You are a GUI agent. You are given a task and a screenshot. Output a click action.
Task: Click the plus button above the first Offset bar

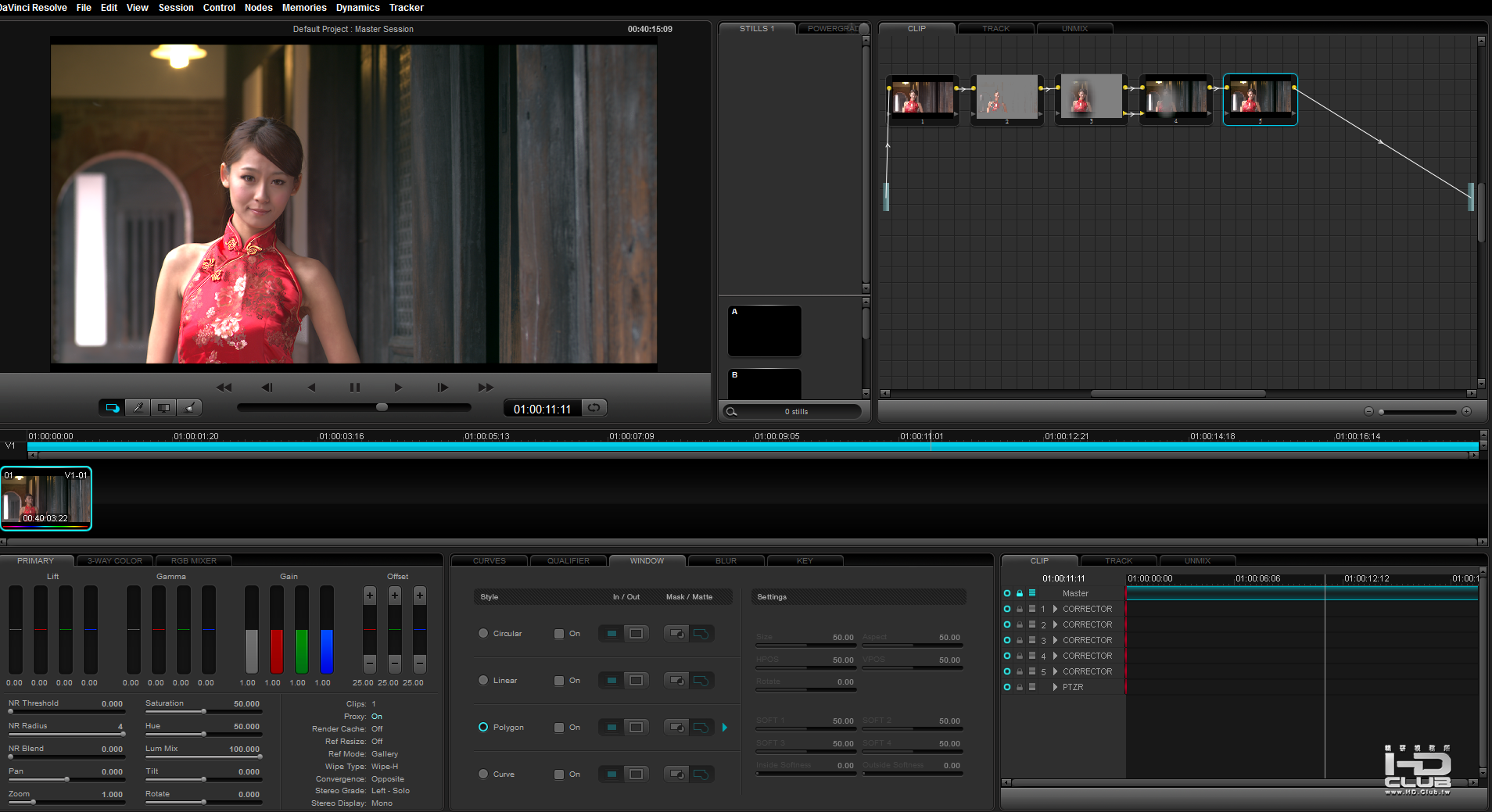tap(370, 596)
